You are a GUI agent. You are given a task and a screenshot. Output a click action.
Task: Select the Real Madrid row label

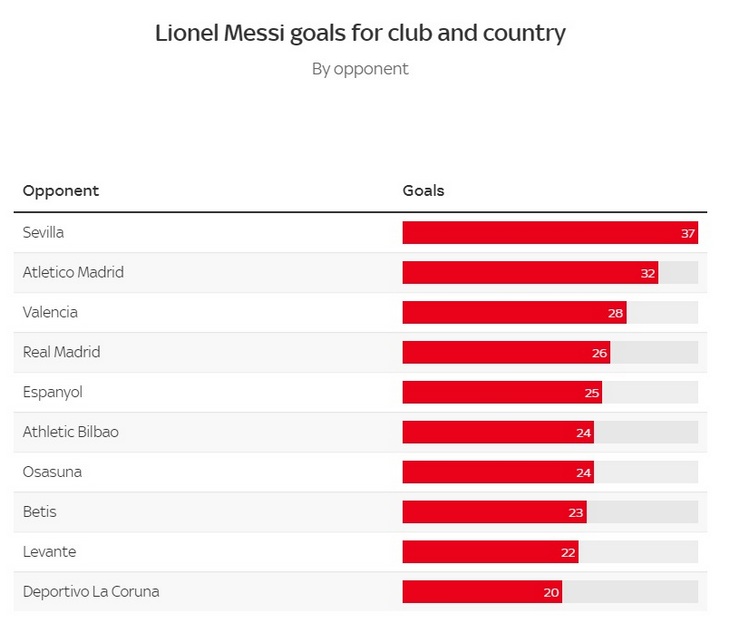(61, 352)
